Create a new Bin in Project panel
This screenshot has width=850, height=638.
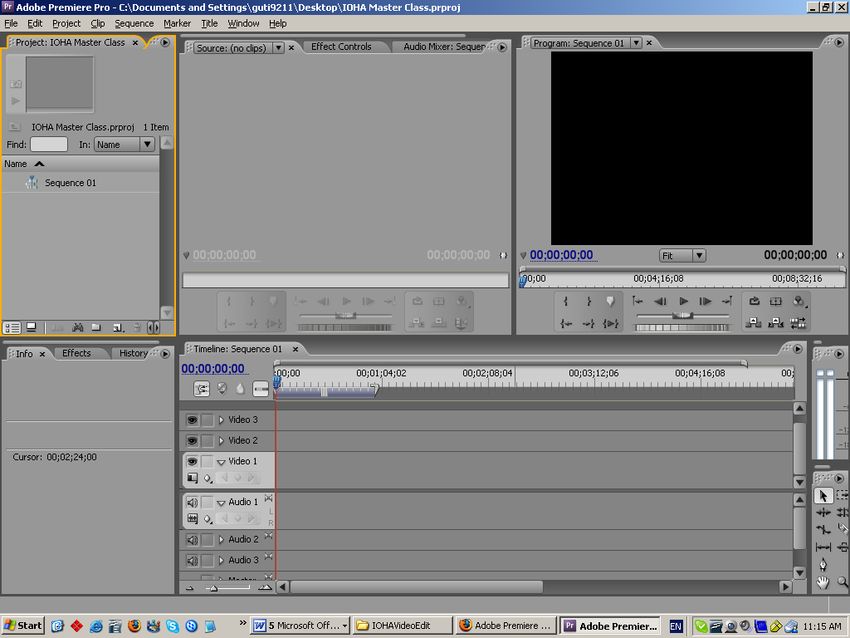(96, 327)
